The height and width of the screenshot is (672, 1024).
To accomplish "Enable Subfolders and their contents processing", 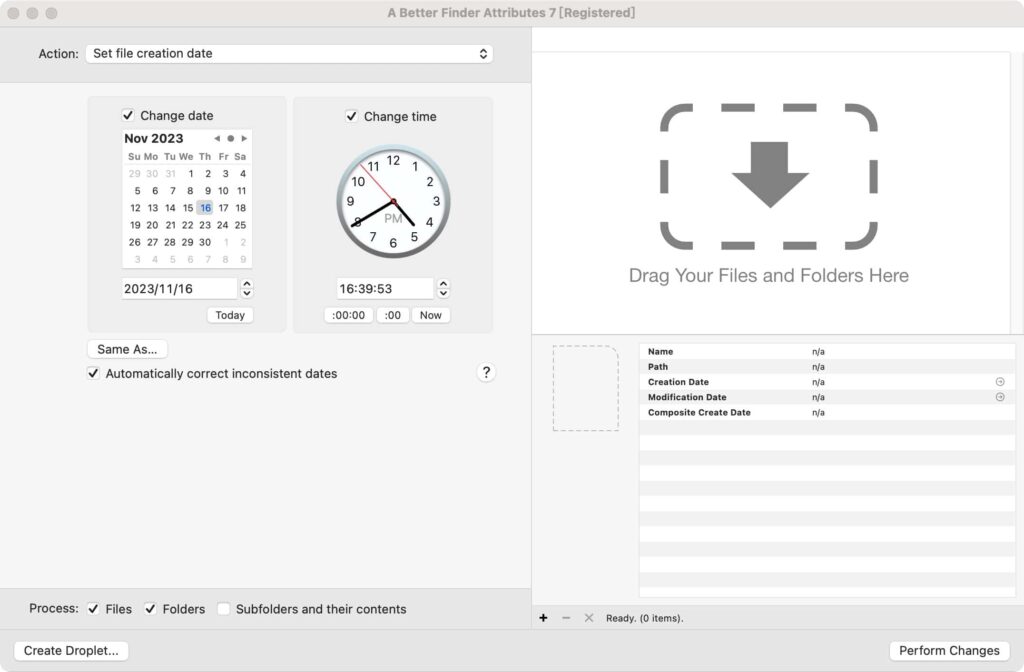I will [x=223, y=608].
